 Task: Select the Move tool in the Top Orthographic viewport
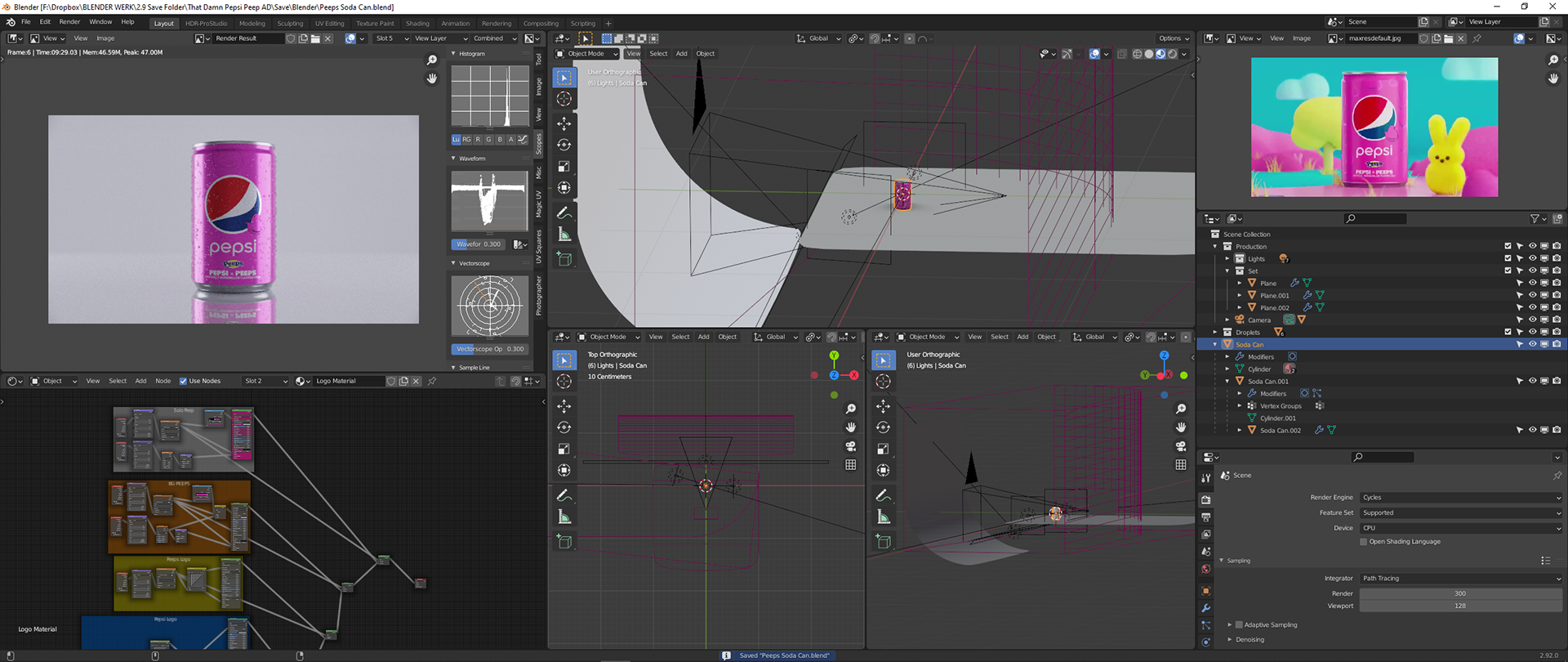pos(564,406)
